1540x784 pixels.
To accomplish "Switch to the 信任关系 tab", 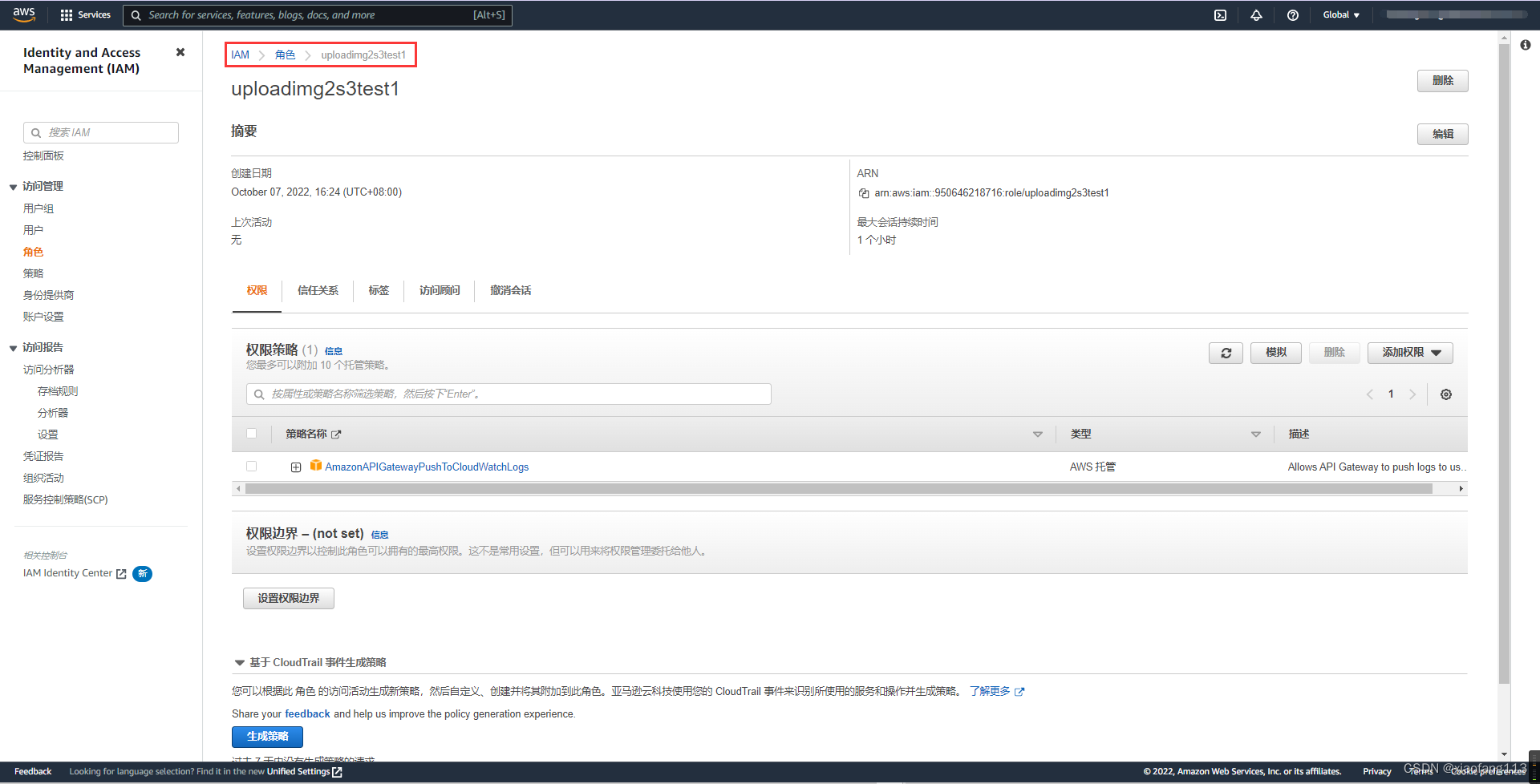I will click(x=318, y=290).
